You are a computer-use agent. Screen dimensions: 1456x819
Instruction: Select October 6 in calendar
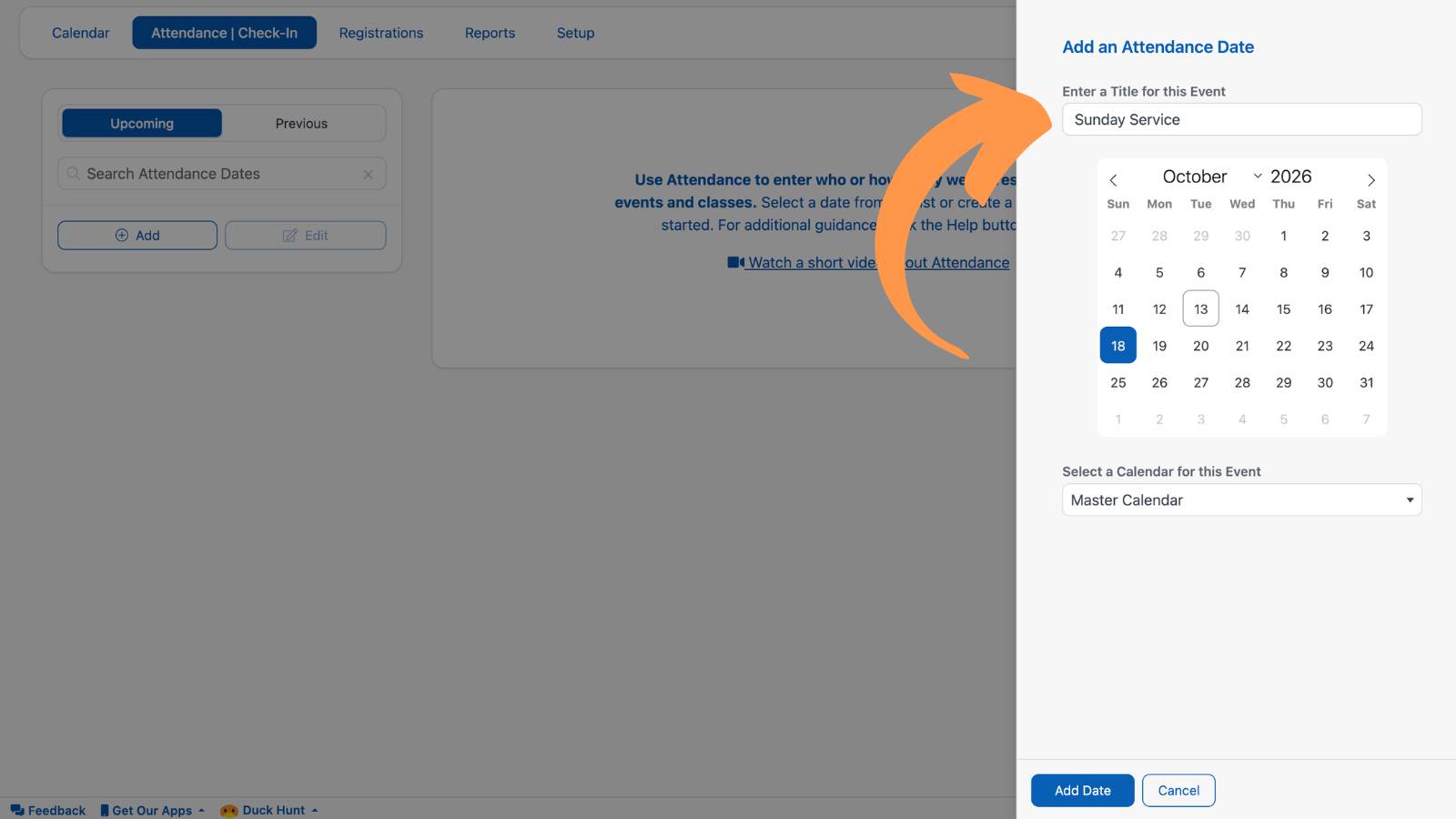[1200, 273]
